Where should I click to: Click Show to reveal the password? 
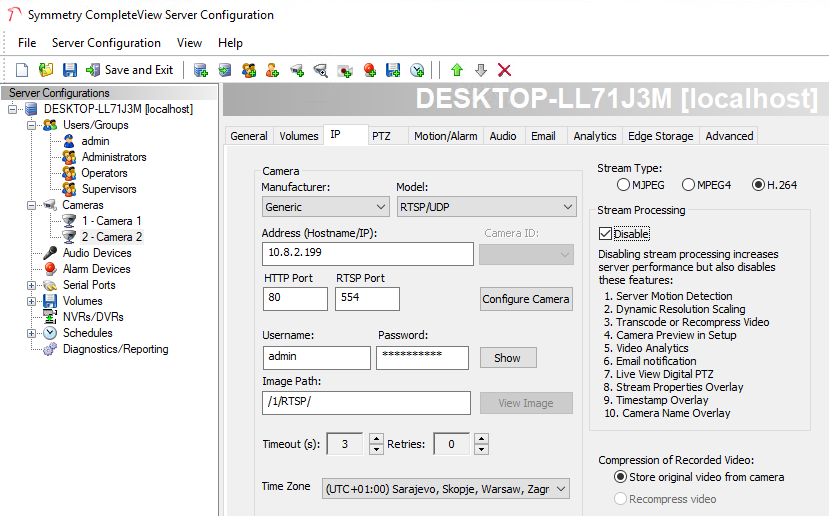507,358
